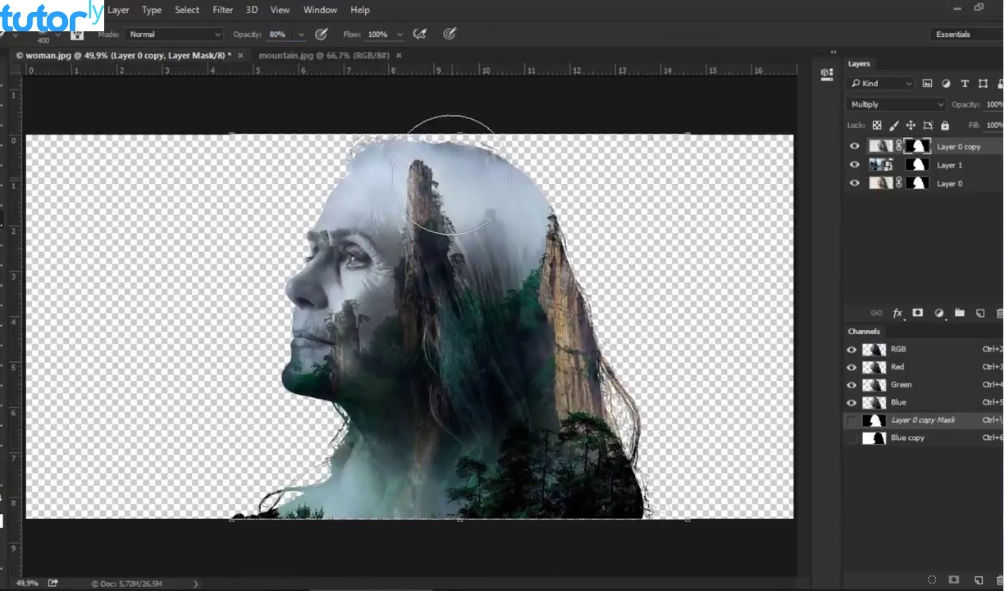Open the Filter menu
Viewport: 1004px width, 591px height.
coord(223,10)
